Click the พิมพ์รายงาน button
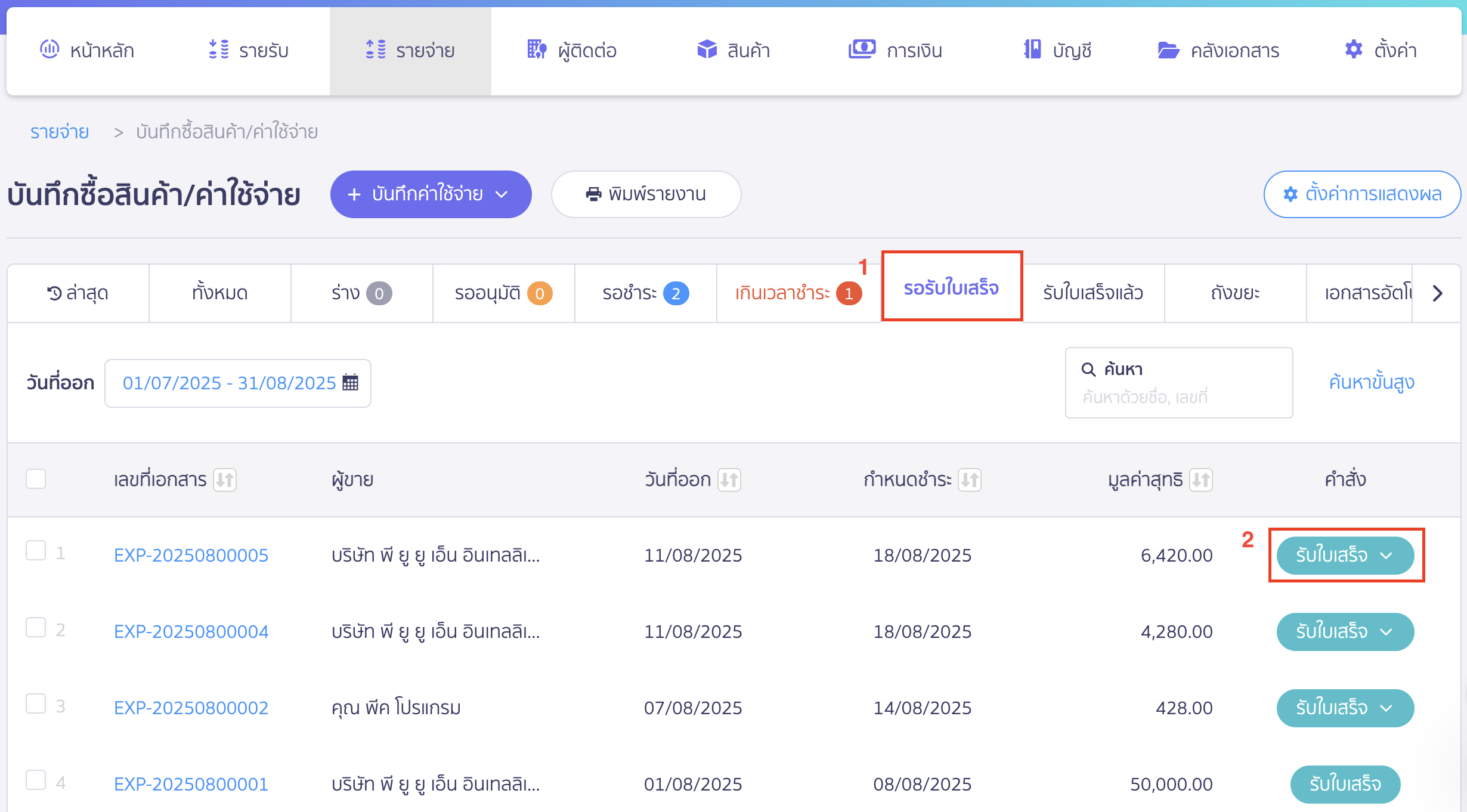The height and width of the screenshot is (812, 1467). click(646, 194)
